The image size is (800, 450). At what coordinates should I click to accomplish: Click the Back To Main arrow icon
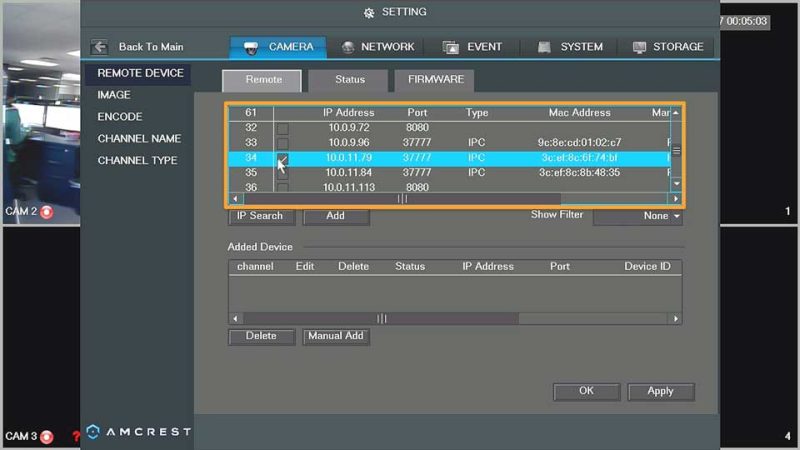99,47
